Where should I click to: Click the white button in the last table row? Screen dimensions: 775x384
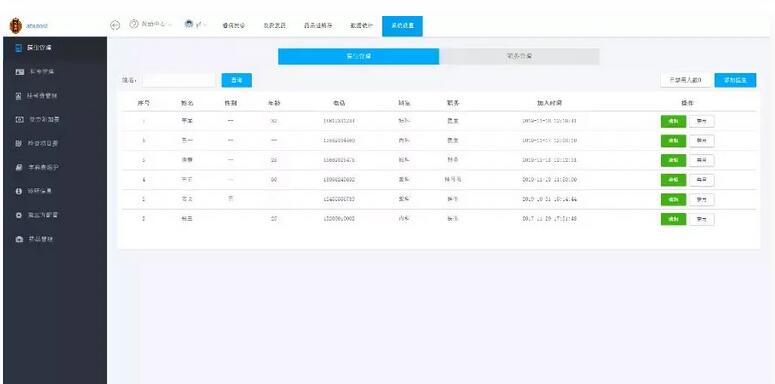pos(701,219)
